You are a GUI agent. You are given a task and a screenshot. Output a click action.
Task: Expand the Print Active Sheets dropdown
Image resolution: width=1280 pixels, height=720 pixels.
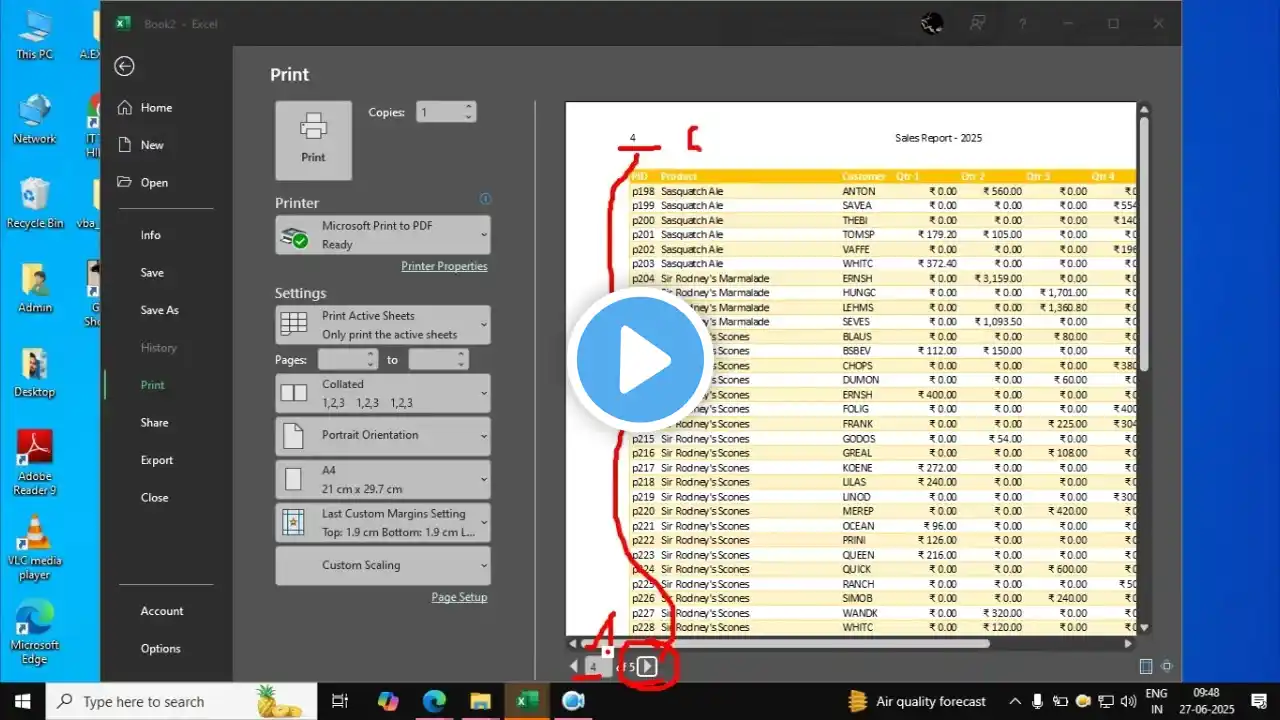coord(382,325)
